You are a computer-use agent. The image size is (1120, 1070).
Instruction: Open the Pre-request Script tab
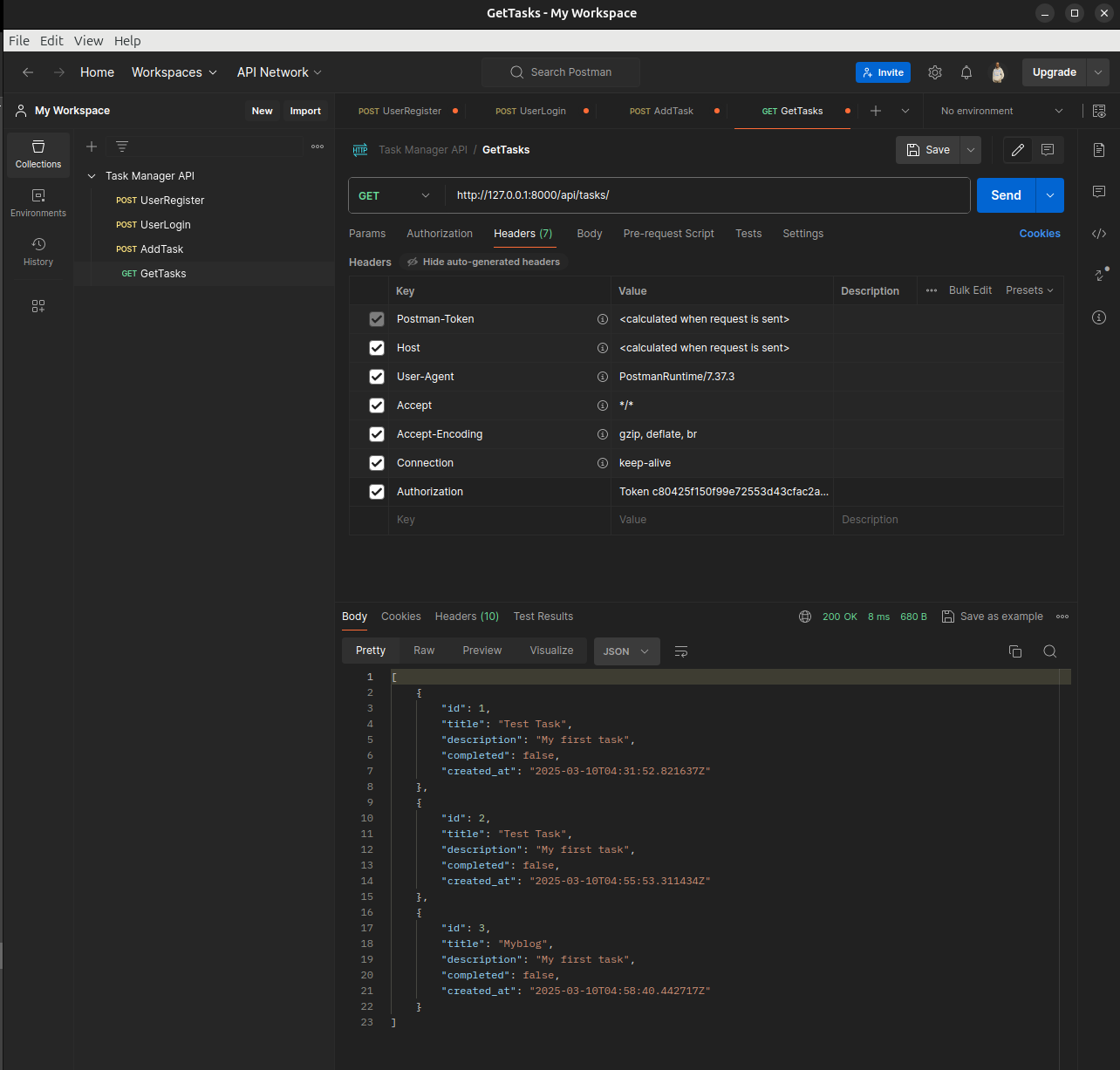coord(669,234)
